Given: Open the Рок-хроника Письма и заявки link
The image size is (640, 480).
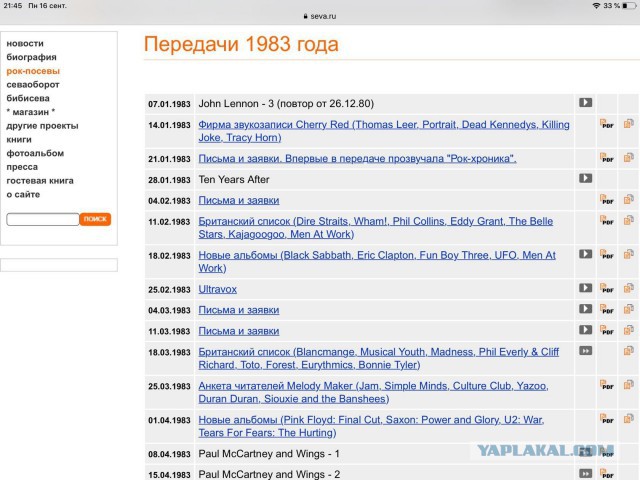Looking at the screenshot, I should pos(357,158).
